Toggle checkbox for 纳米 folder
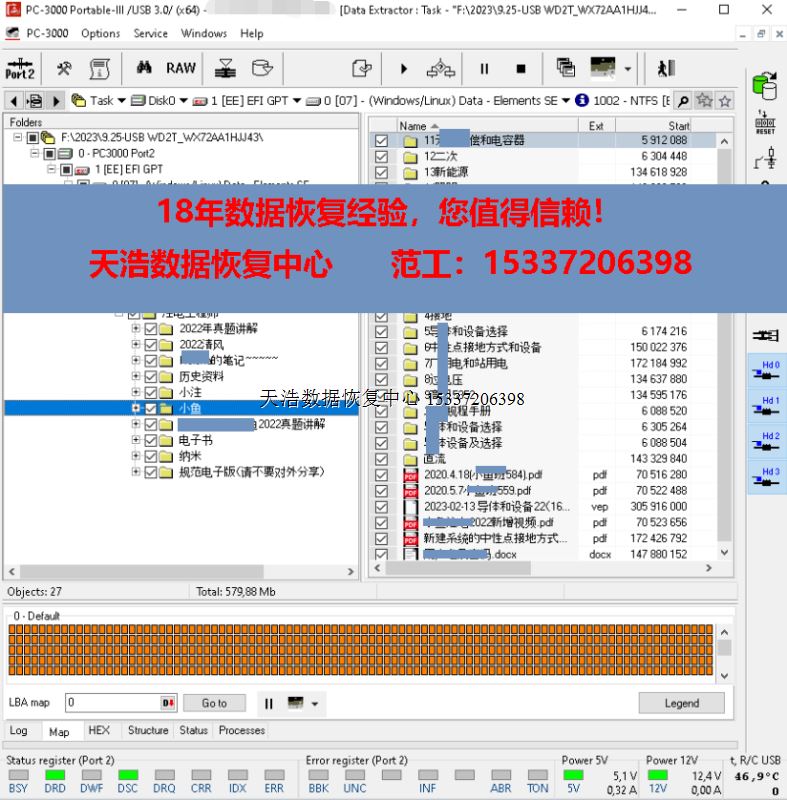This screenshot has height=800, width=787. 151,456
